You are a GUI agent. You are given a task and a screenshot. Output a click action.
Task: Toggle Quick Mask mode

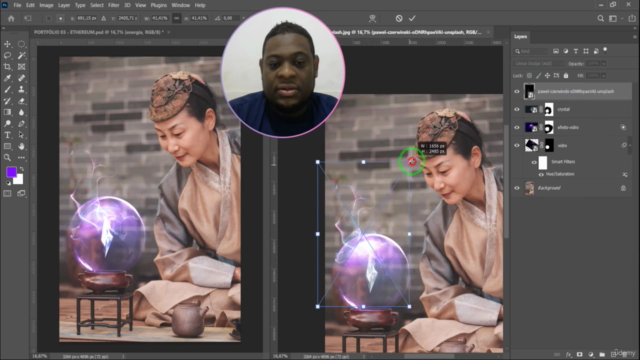7,193
